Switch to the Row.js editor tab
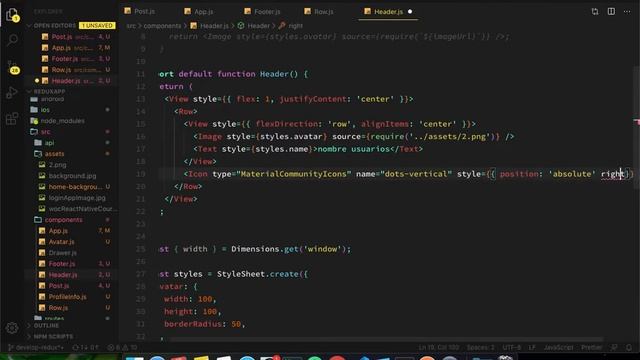The width and height of the screenshot is (640, 360). (319, 11)
